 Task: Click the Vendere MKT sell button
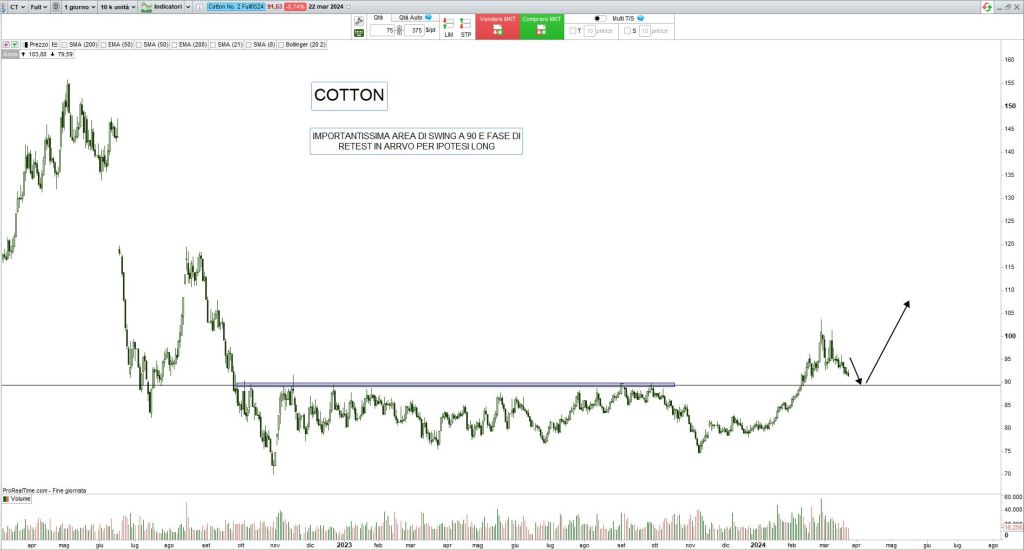498,27
